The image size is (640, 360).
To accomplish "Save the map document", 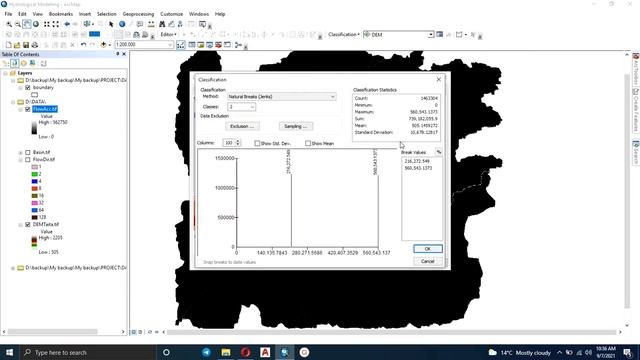I will 26,44.
